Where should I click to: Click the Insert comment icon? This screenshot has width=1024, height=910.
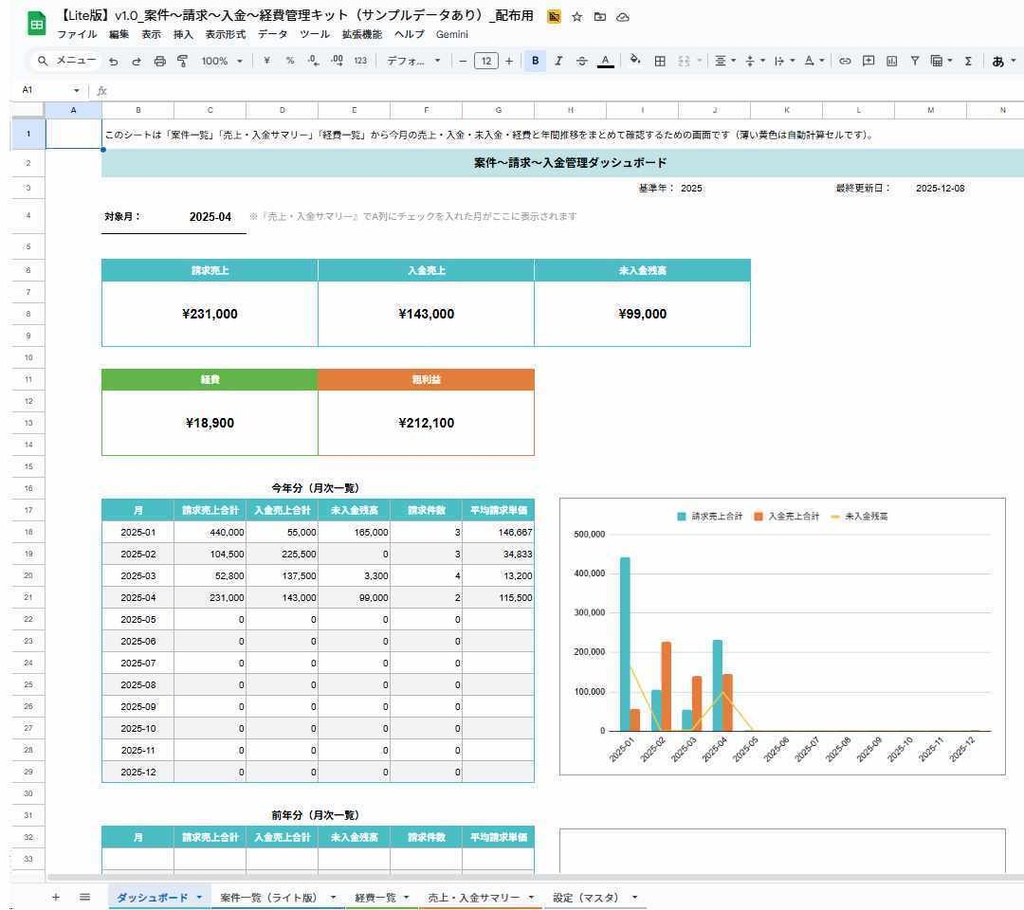tap(868, 62)
